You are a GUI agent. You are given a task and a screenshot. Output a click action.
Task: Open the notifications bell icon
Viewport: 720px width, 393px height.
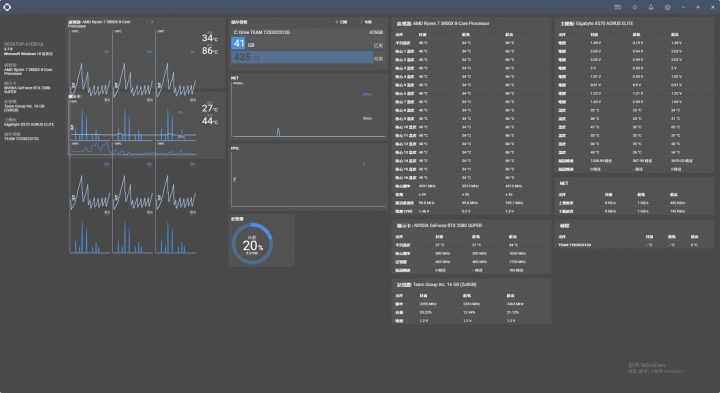(x=651, y=7)
